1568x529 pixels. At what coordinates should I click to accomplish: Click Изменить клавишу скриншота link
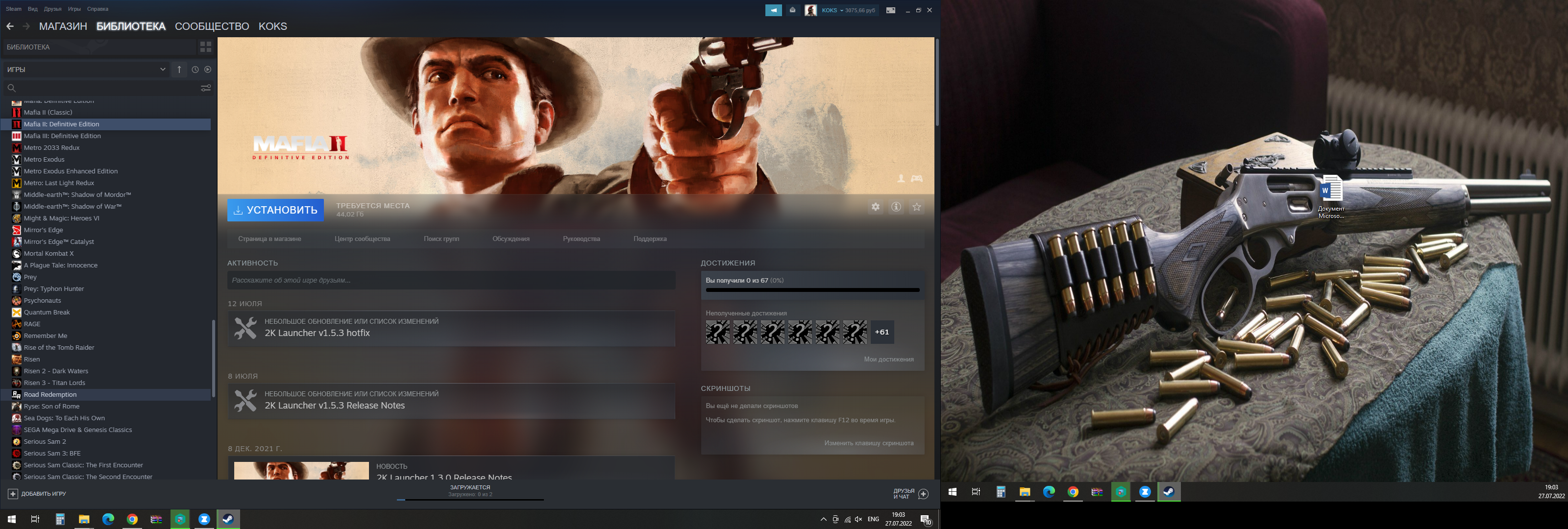tap(869, 443)
